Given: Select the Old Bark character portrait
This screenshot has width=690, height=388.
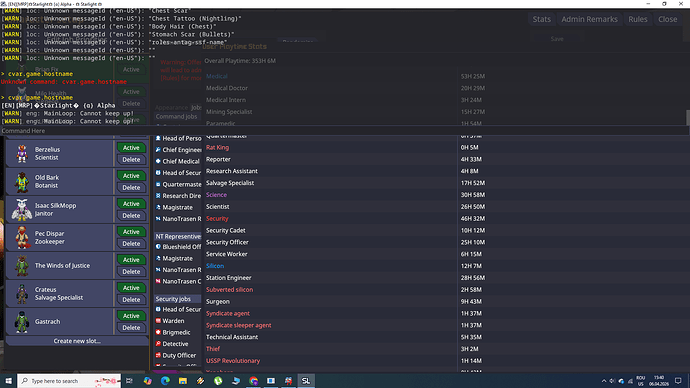Looking at the screenshot, I should tap(22, 182).
